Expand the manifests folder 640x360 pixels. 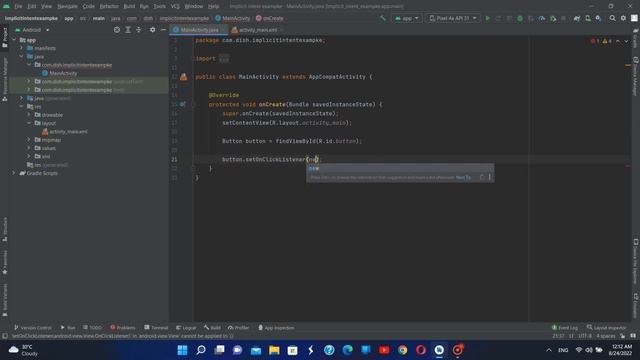pos(22,48)
